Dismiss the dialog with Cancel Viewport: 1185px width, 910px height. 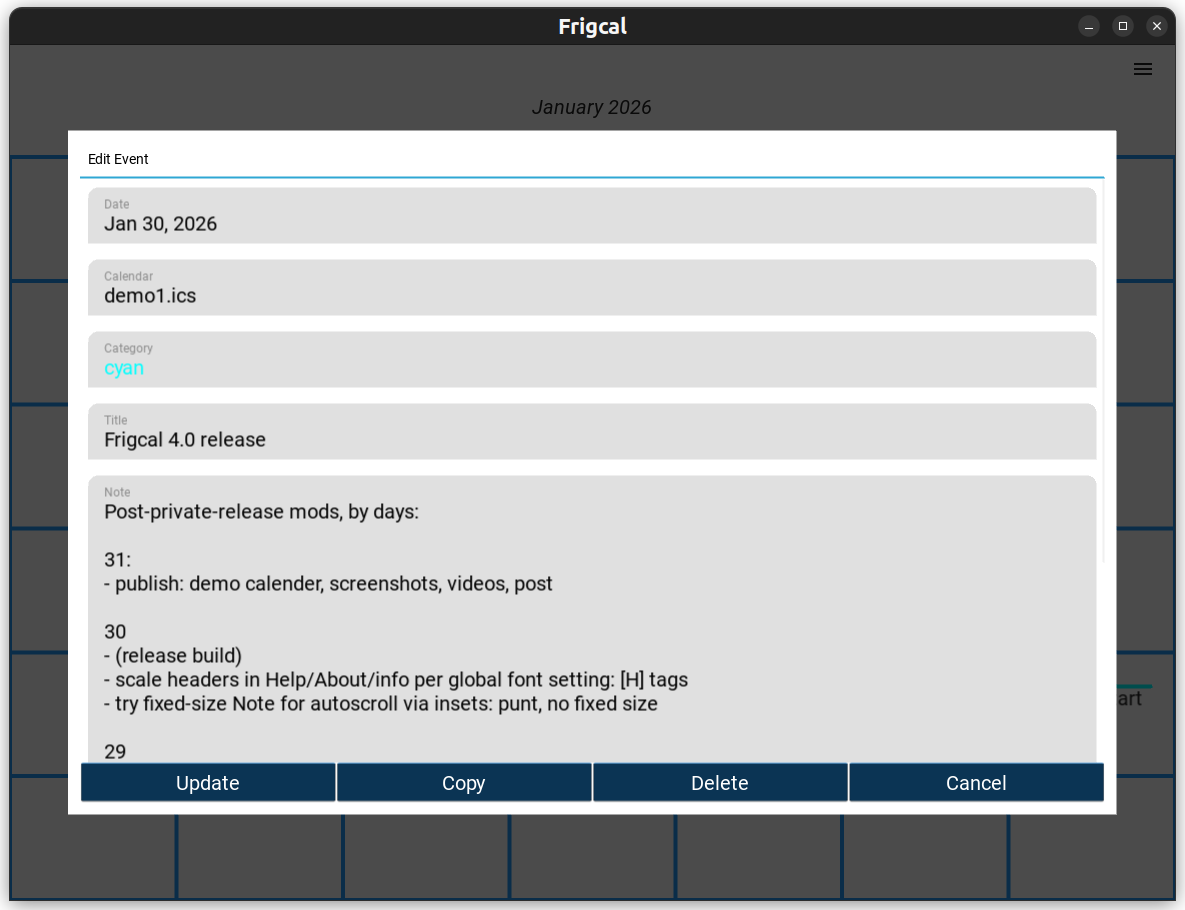pyautogui.click(x=976, y=783)
